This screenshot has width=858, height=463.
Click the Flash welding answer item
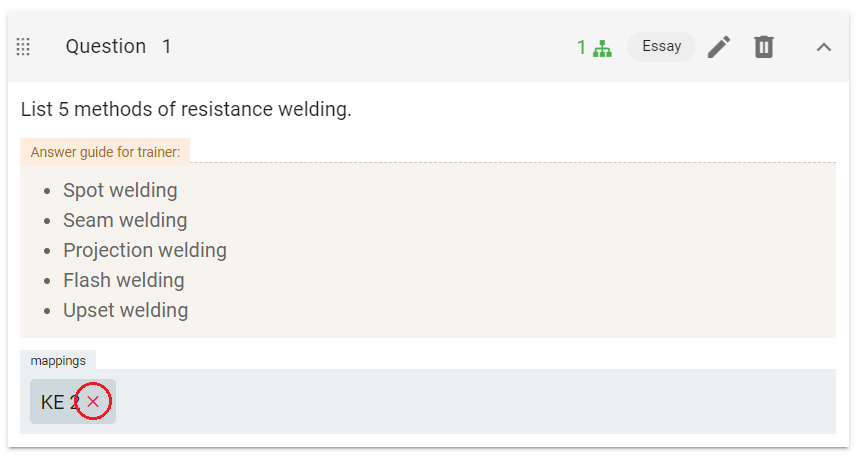[124, 281]
